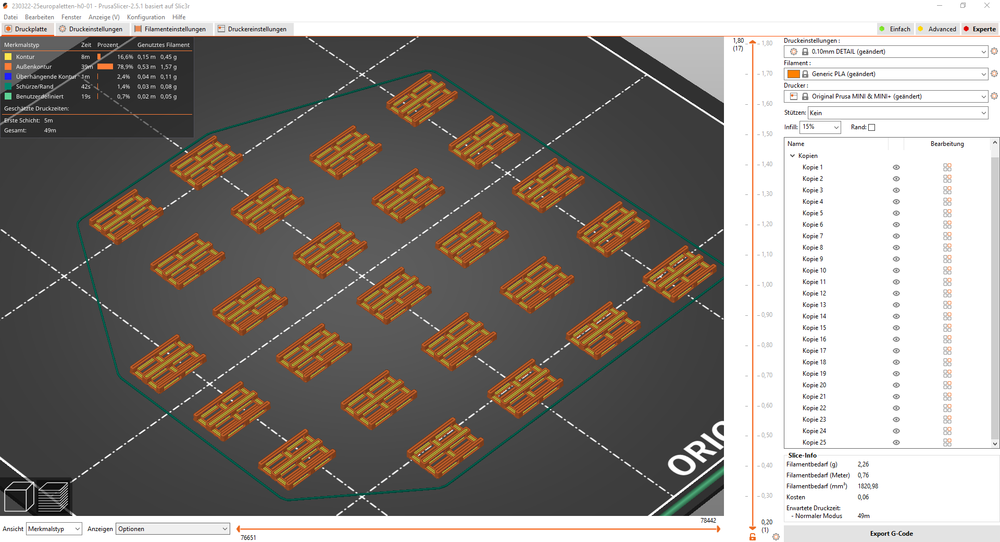This screenshot has width=1000, height=542.
Task: Enable the Rand checkbox
Action: pos(871,128)
